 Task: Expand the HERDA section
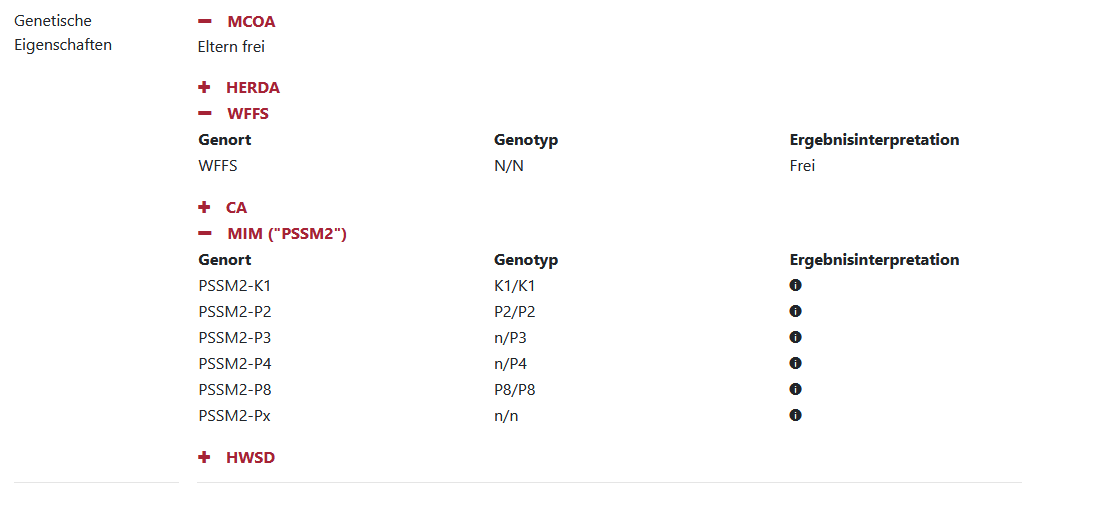[x=252, y=88]
